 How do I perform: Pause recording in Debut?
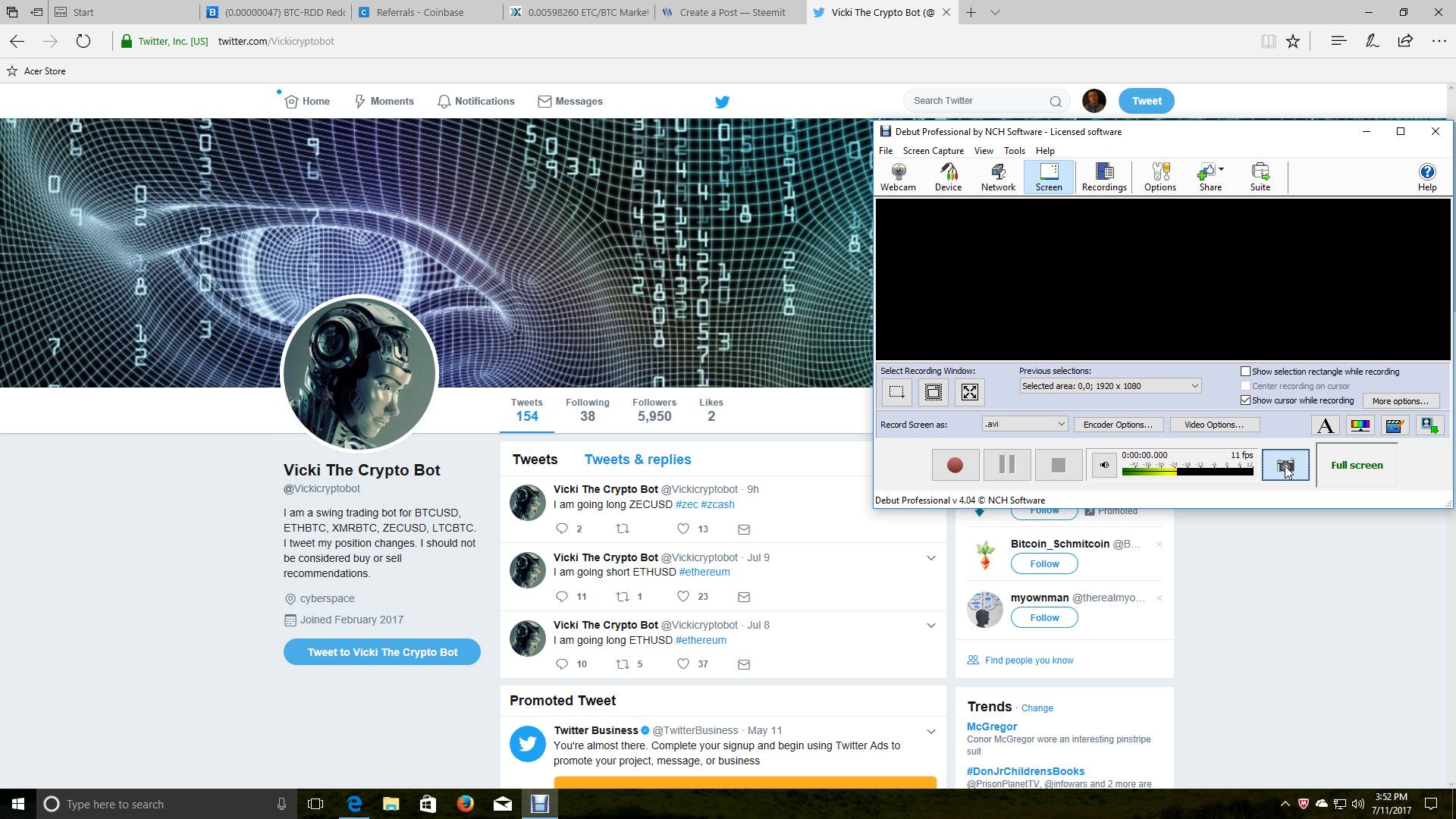click(1007, 465)
